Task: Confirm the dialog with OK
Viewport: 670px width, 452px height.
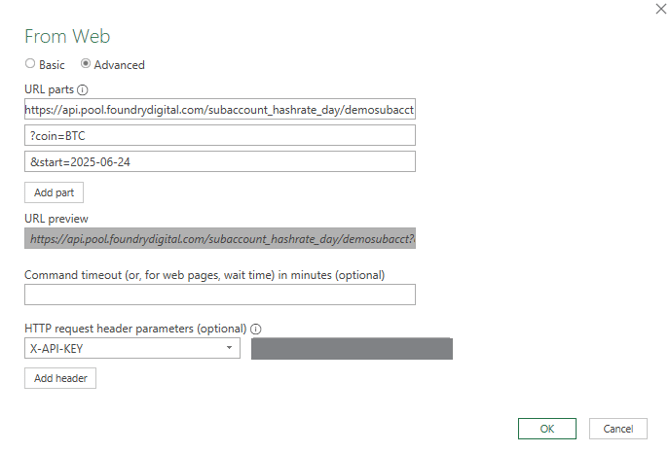Action: tap(547, 429)
